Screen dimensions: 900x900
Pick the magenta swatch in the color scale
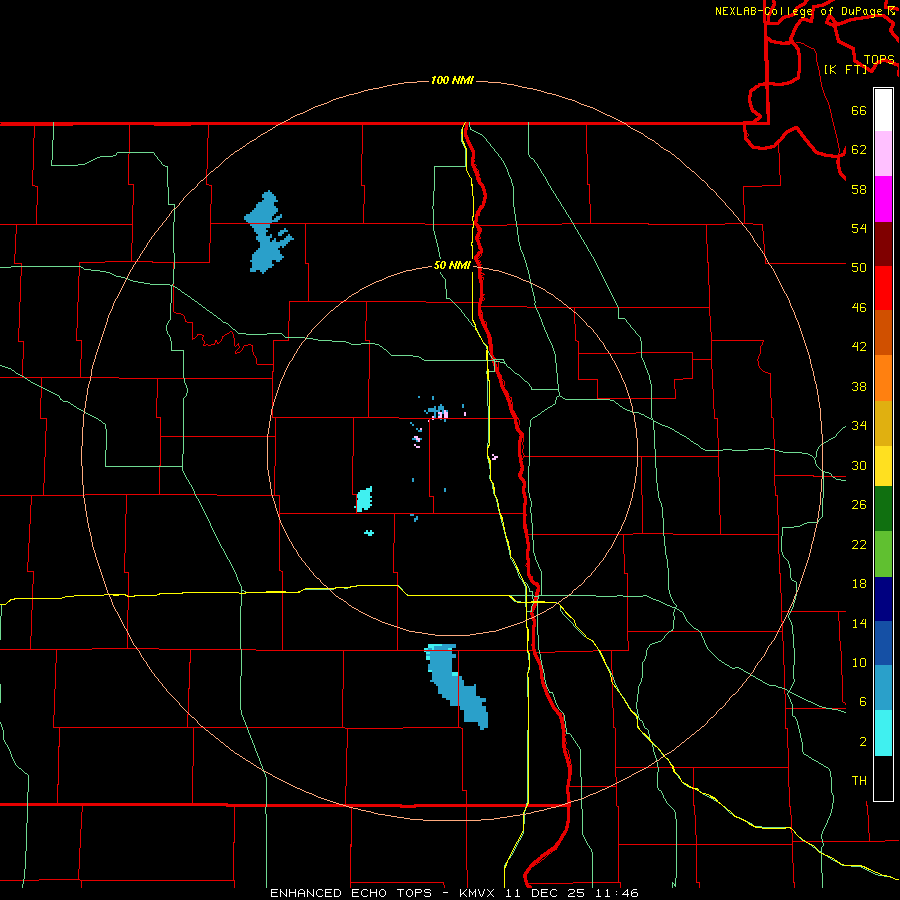pos(883,199)
